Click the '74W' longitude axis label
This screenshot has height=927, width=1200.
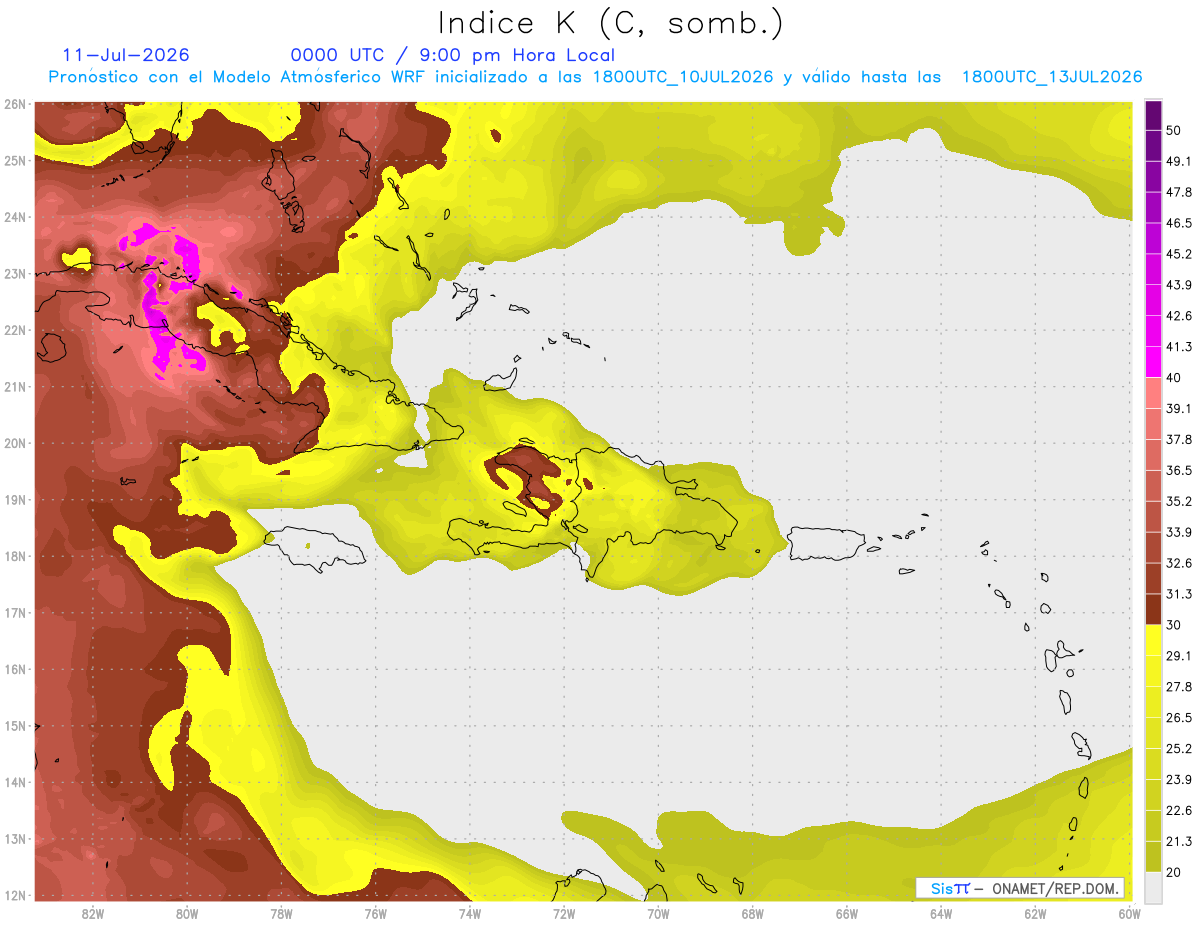pos(469,913)
